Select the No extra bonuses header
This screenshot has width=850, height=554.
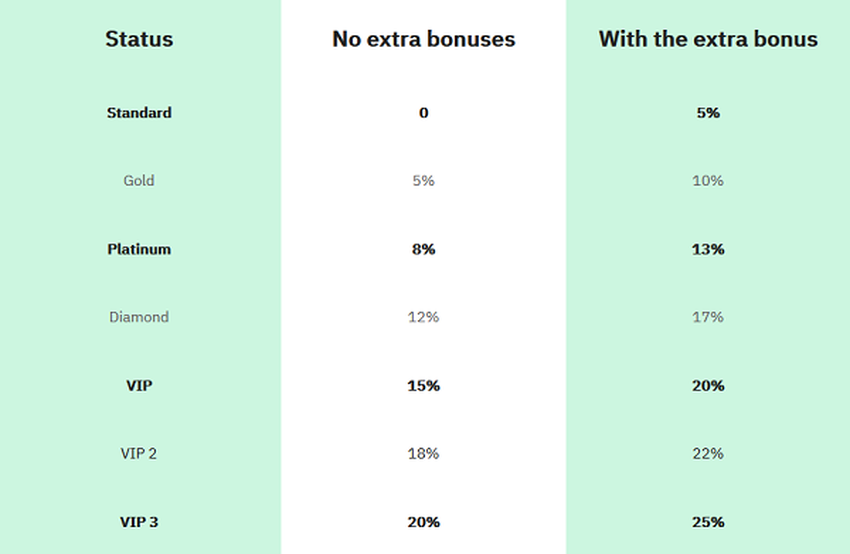pos(423,39)
